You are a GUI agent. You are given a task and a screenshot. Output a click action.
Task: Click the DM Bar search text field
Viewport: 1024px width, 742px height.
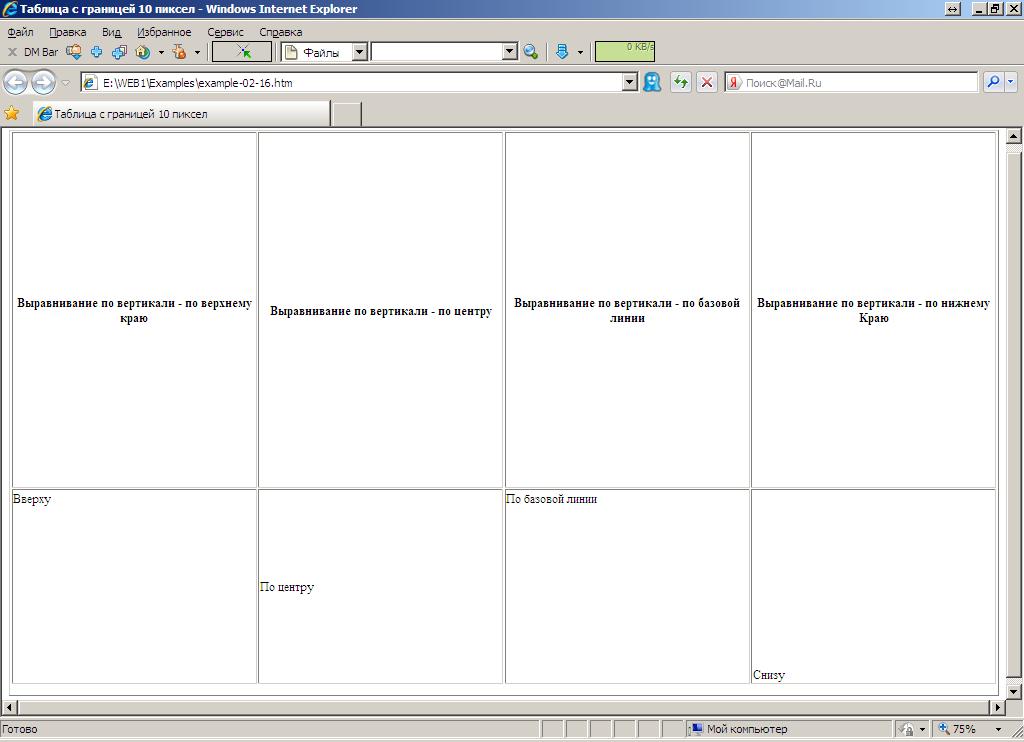coord(438,52)
